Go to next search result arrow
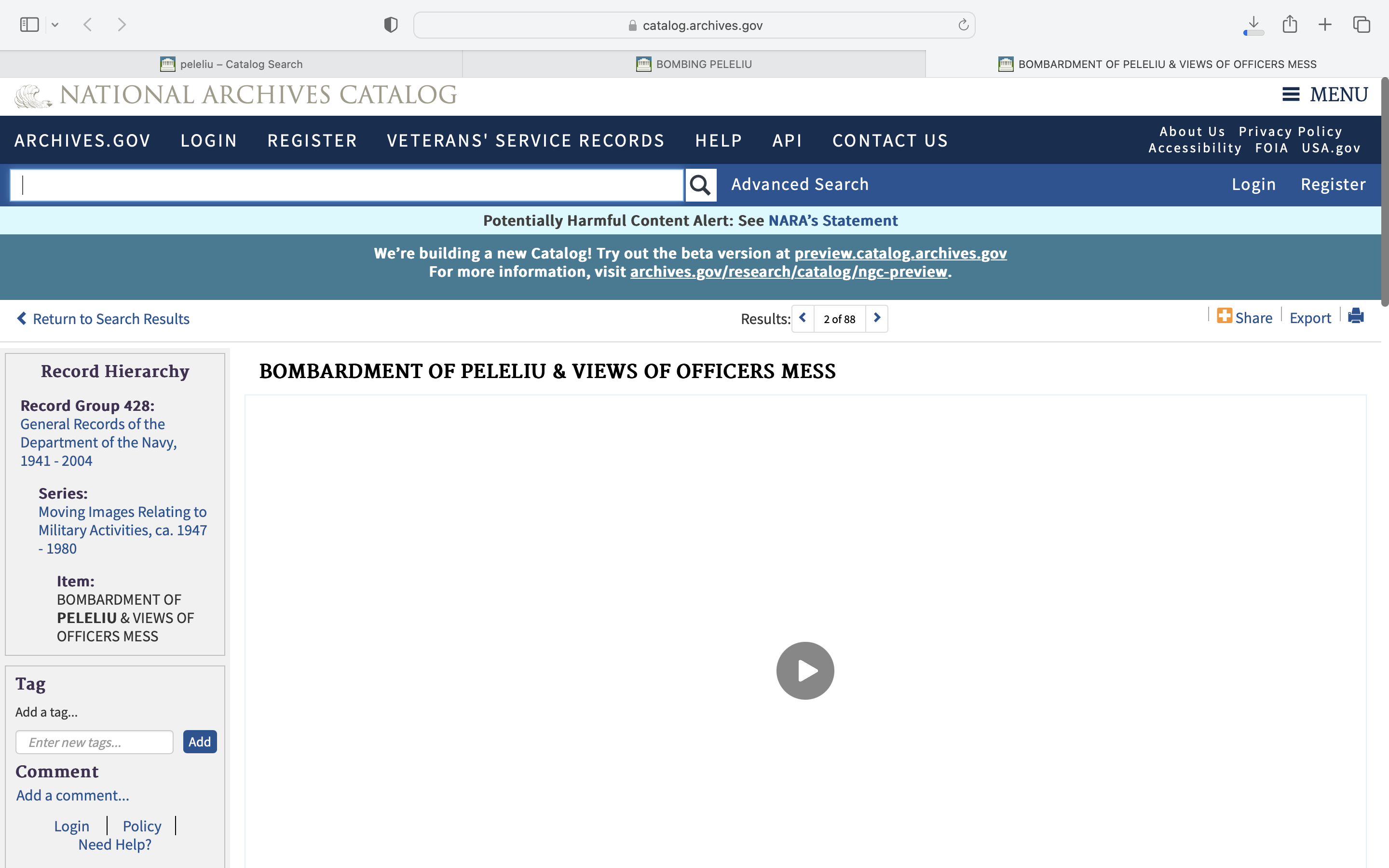This screenshot has height=868, width=1389. click(x=876, y=318)
